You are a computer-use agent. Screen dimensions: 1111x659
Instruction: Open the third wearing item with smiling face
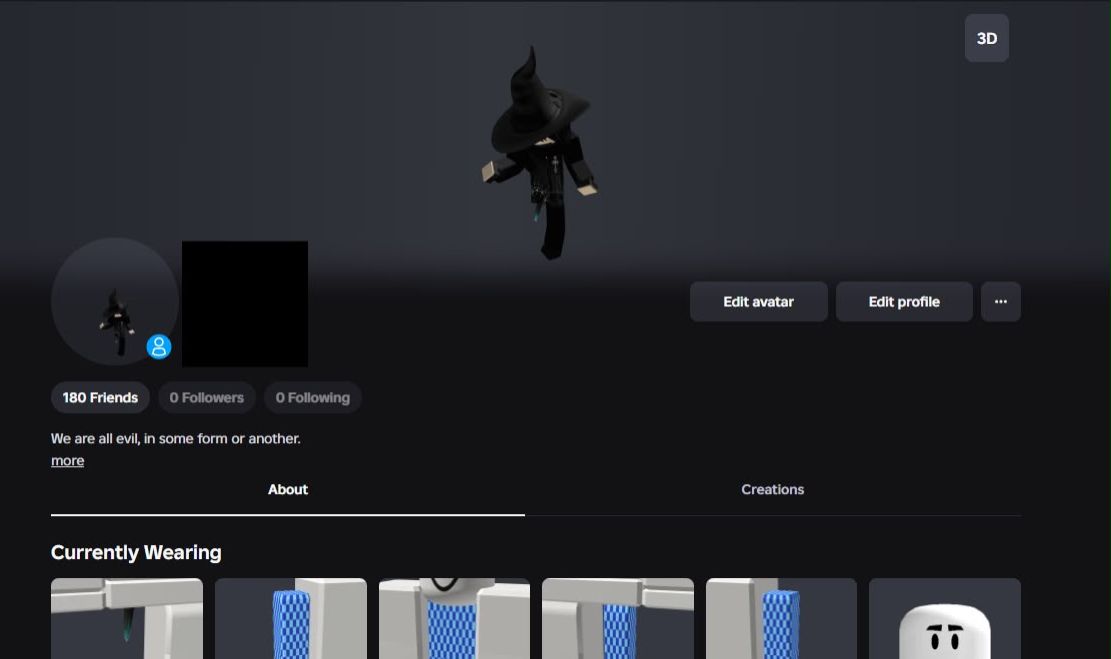(x=454, y=619)
